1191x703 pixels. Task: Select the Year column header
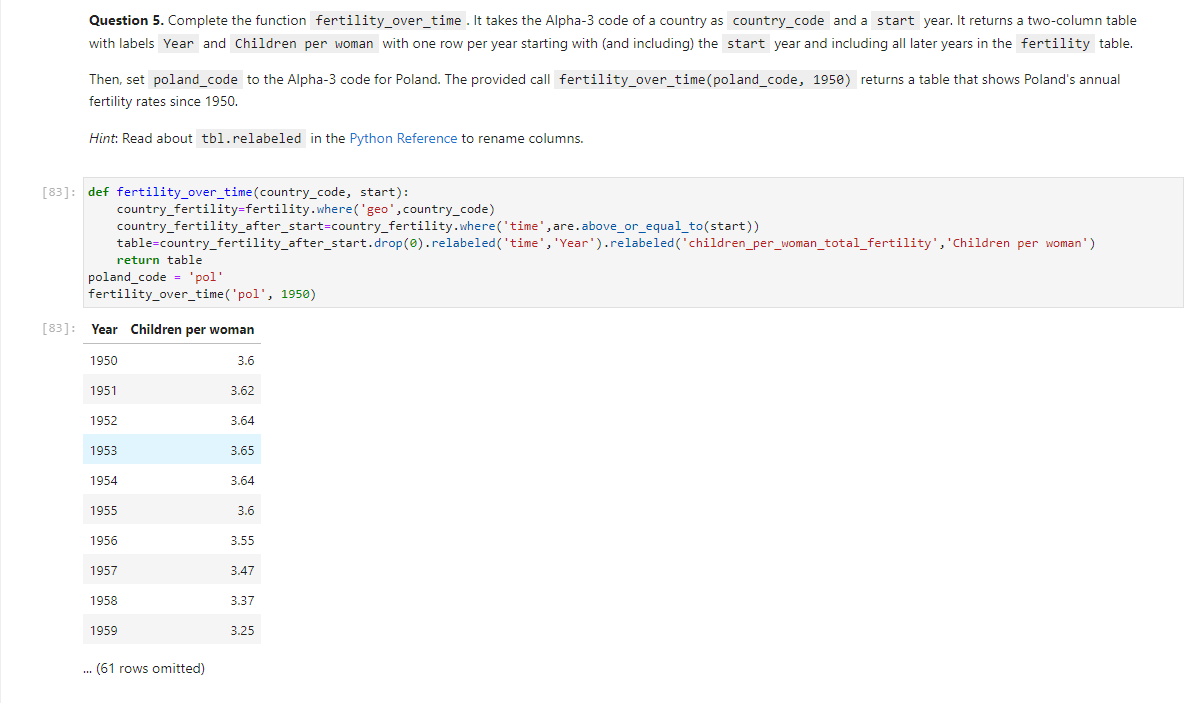[103, 329]
